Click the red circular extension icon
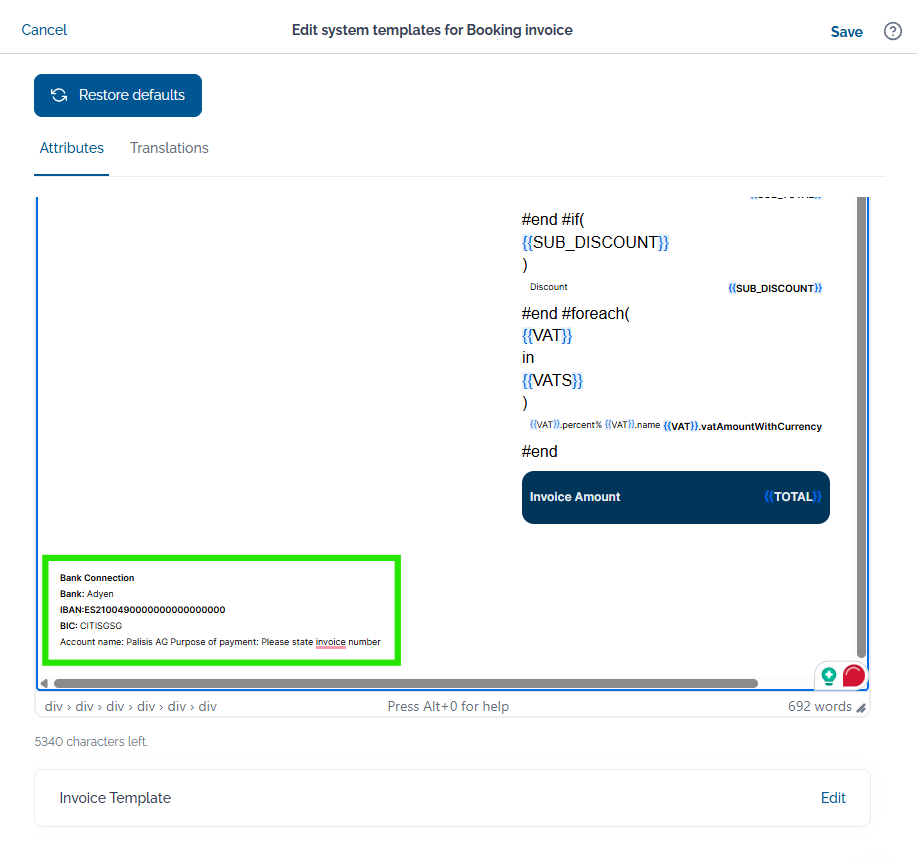The width and height of the screenshot is (917, 860). pos(853,676)
